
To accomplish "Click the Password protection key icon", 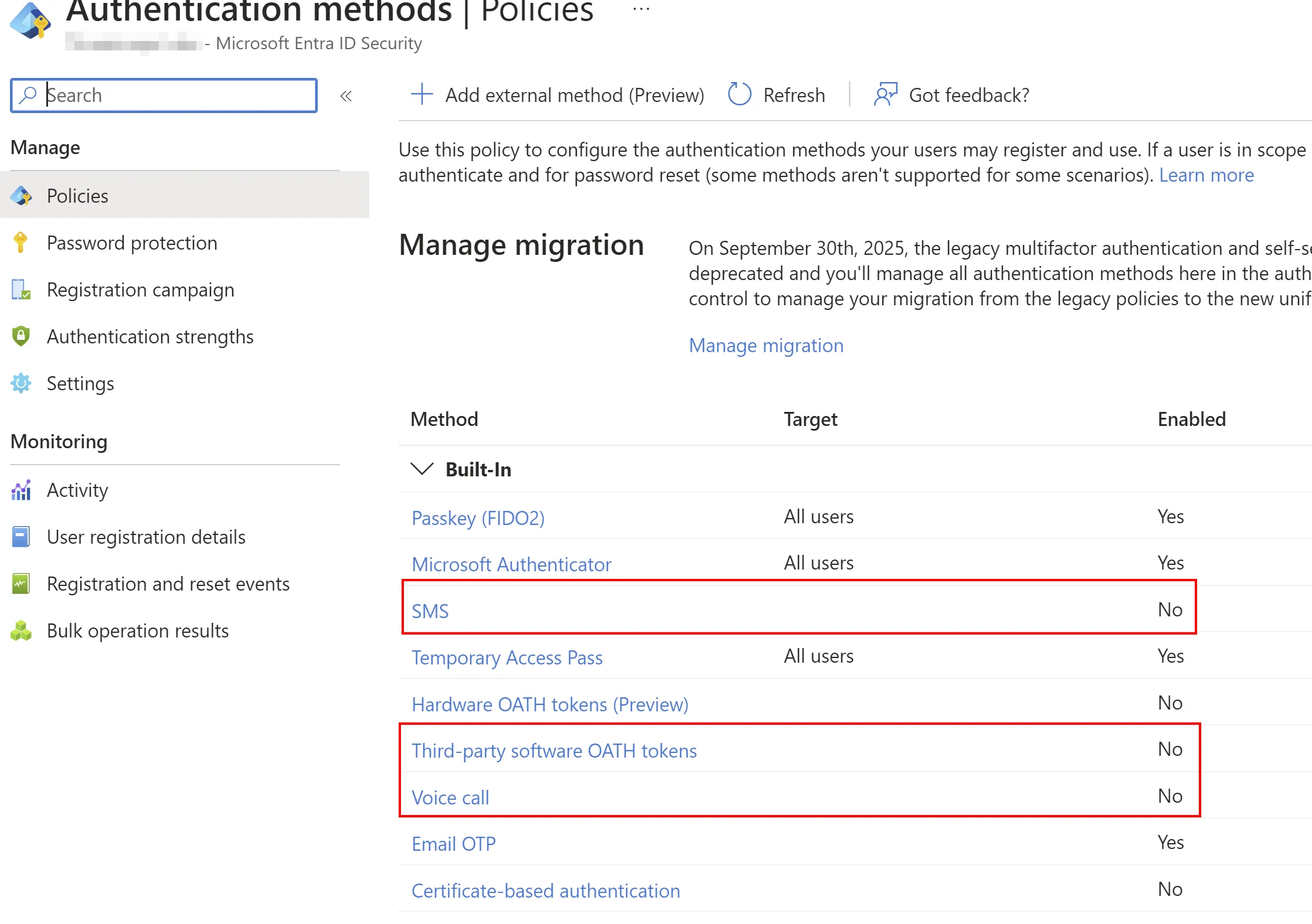I will click(x=21, y=243).
